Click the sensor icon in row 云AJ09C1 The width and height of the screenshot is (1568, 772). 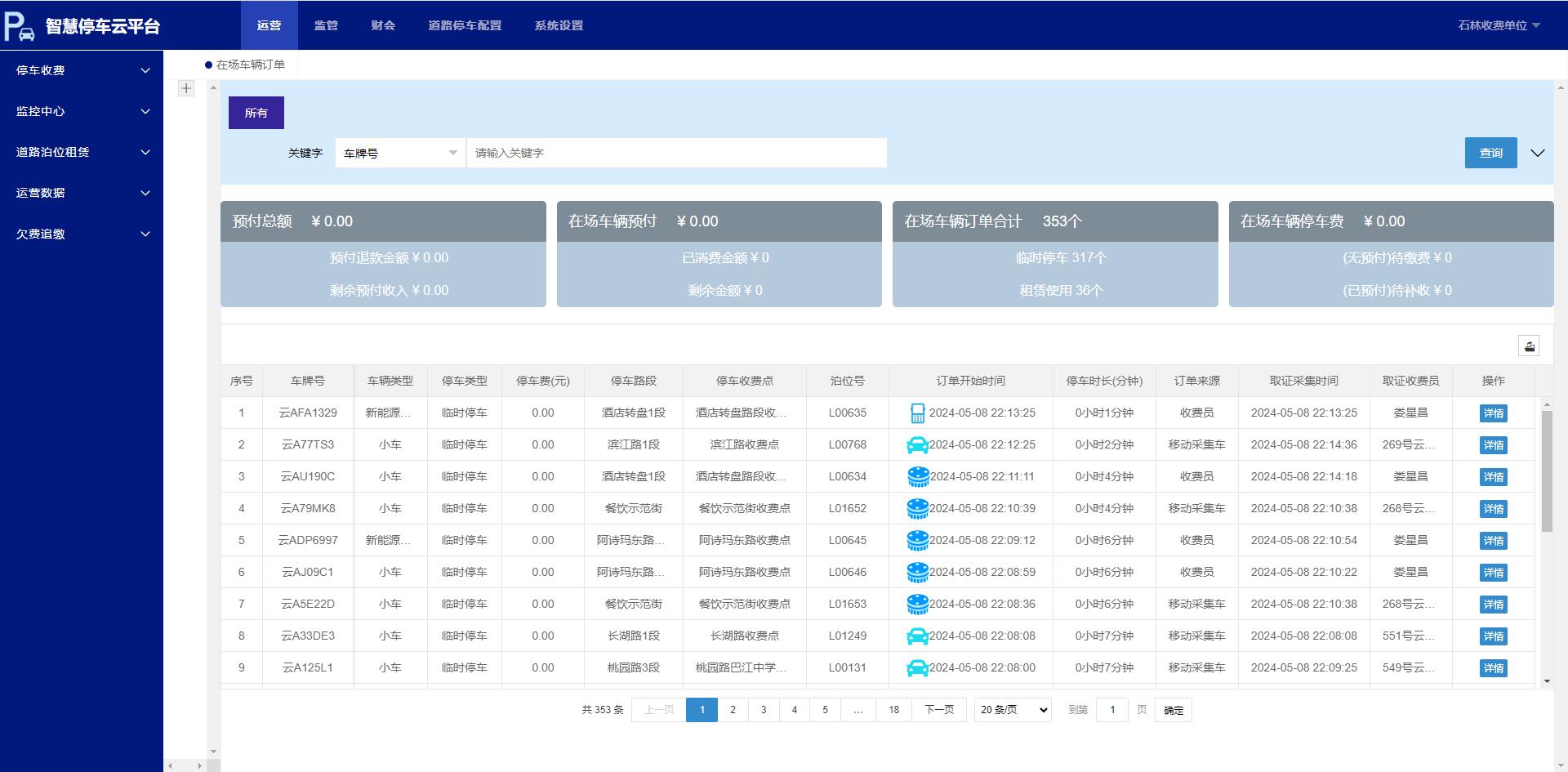point(918,573)
